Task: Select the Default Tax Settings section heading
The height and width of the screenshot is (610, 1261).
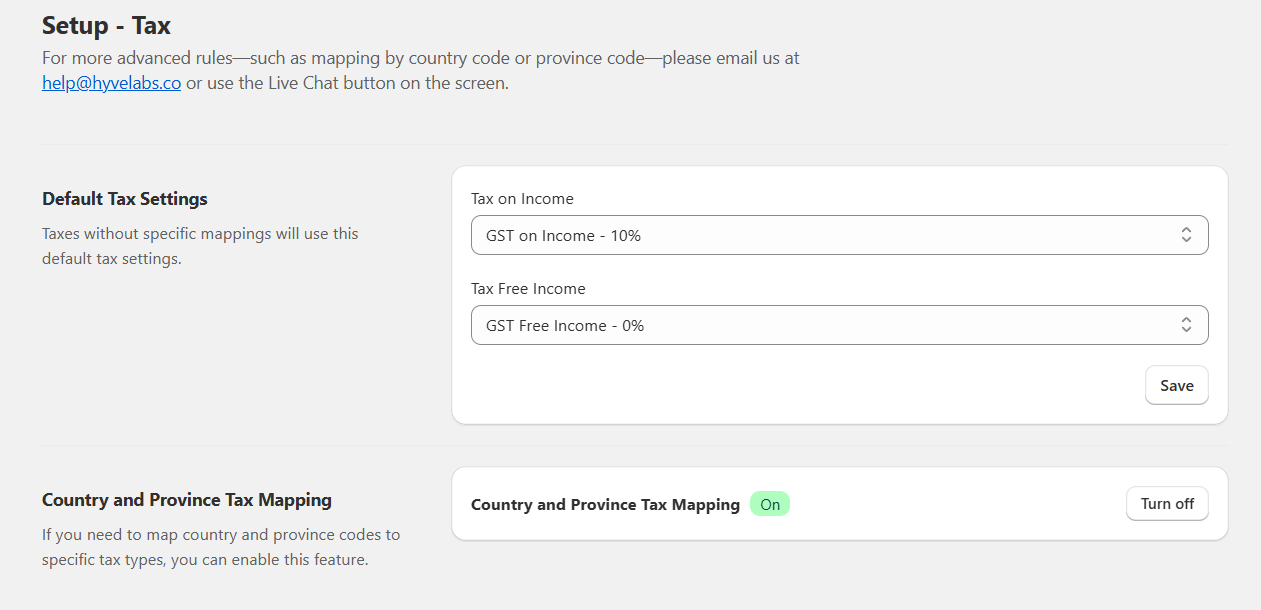Action: tap(125, 199)
